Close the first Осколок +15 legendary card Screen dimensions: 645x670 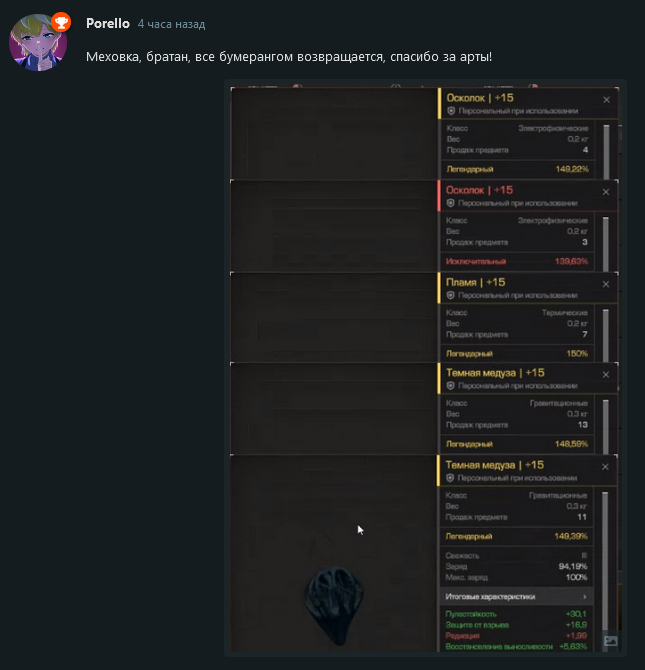coord(606,100)
